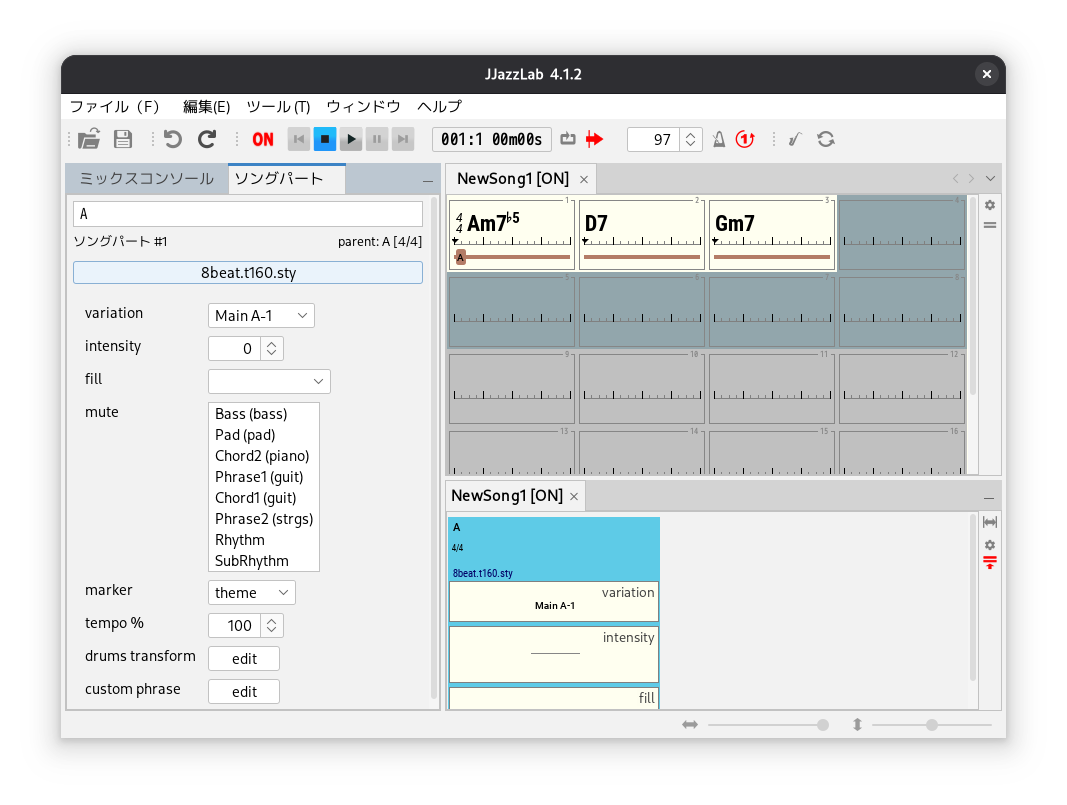Pause playback

(377, 139)
